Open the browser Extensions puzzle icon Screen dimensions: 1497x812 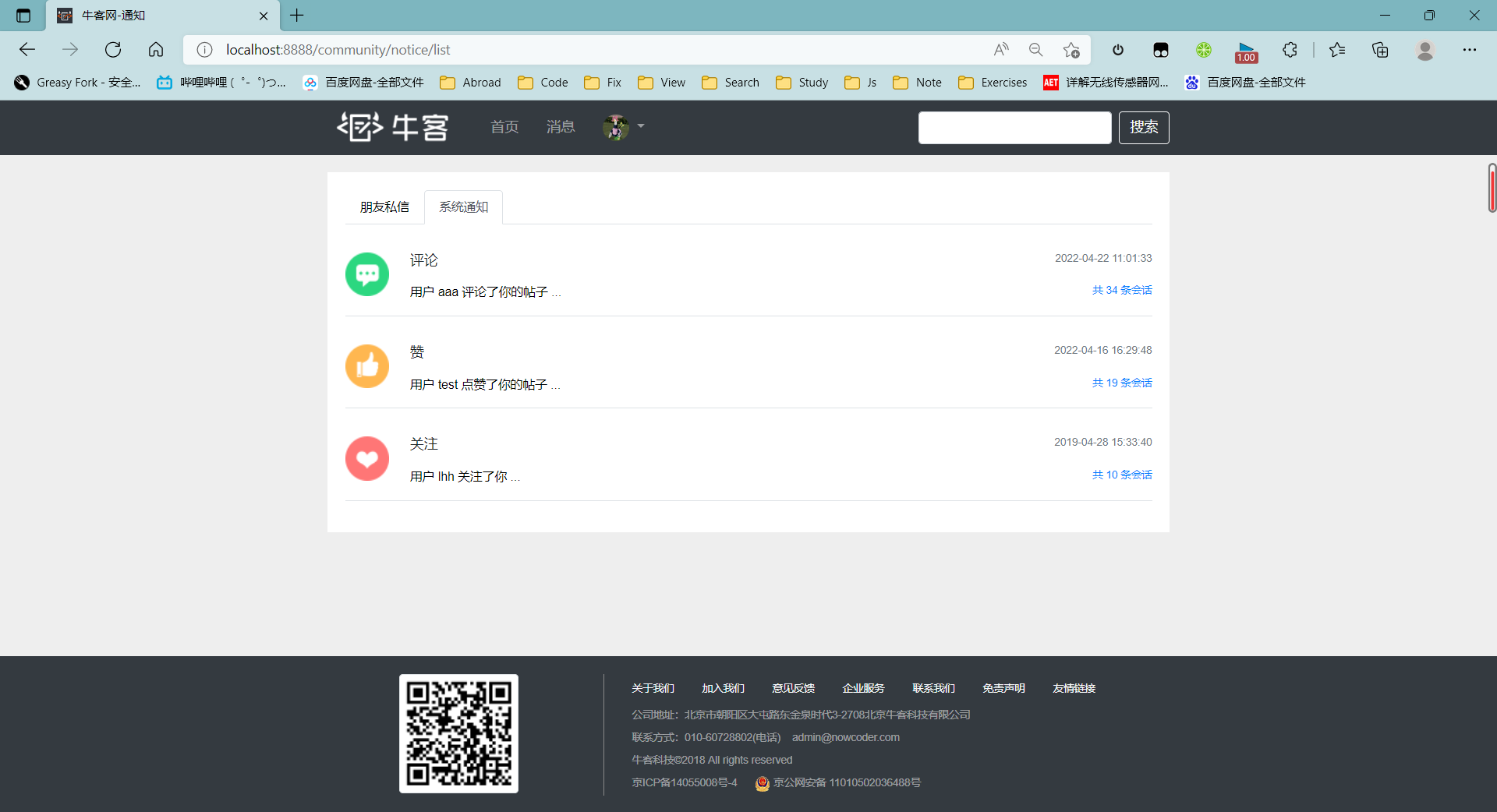point(1290,50)
